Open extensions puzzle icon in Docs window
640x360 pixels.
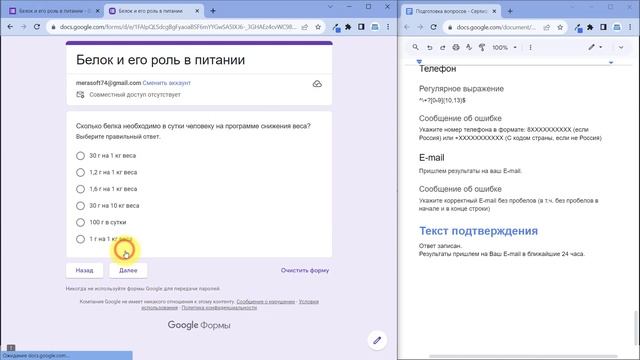click(590, 27)
